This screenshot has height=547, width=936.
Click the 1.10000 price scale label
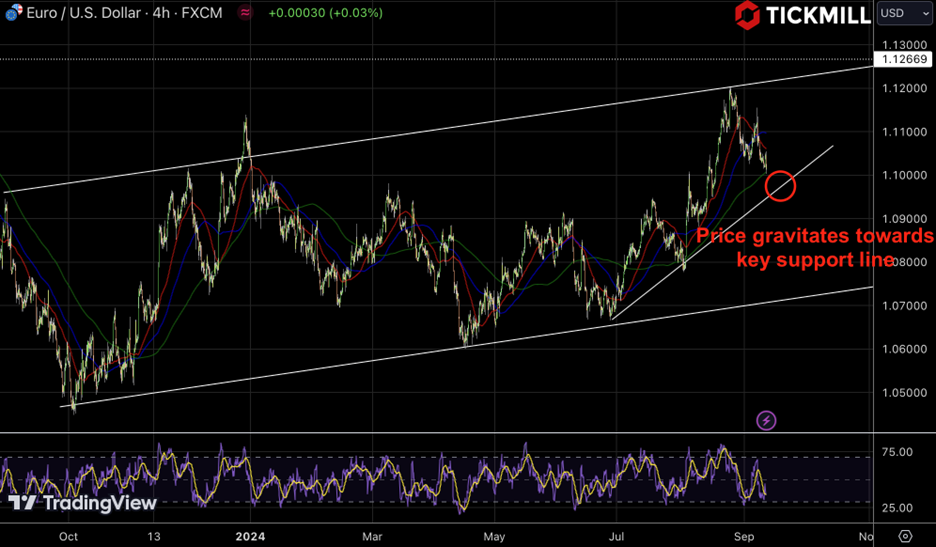pyautogui.click(x=904, y=176)
